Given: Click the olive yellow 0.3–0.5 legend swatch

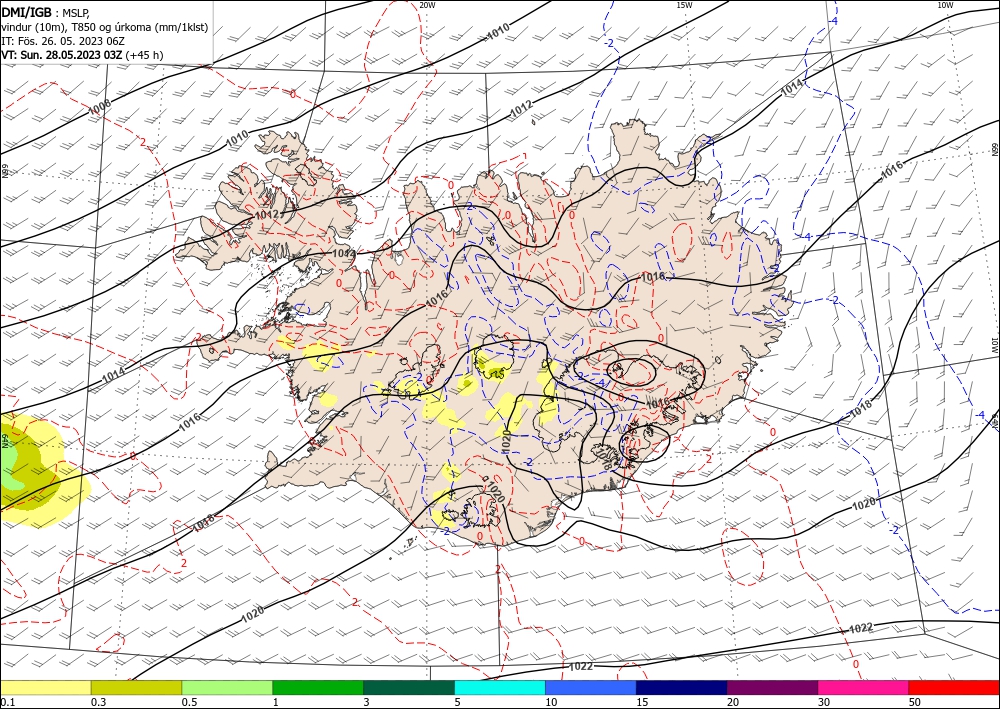Looking at the screenshot, I should (136, 687).
